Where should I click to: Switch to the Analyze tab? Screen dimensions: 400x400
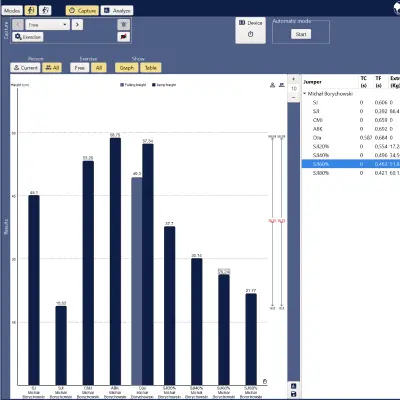click(x=117, y=11)
